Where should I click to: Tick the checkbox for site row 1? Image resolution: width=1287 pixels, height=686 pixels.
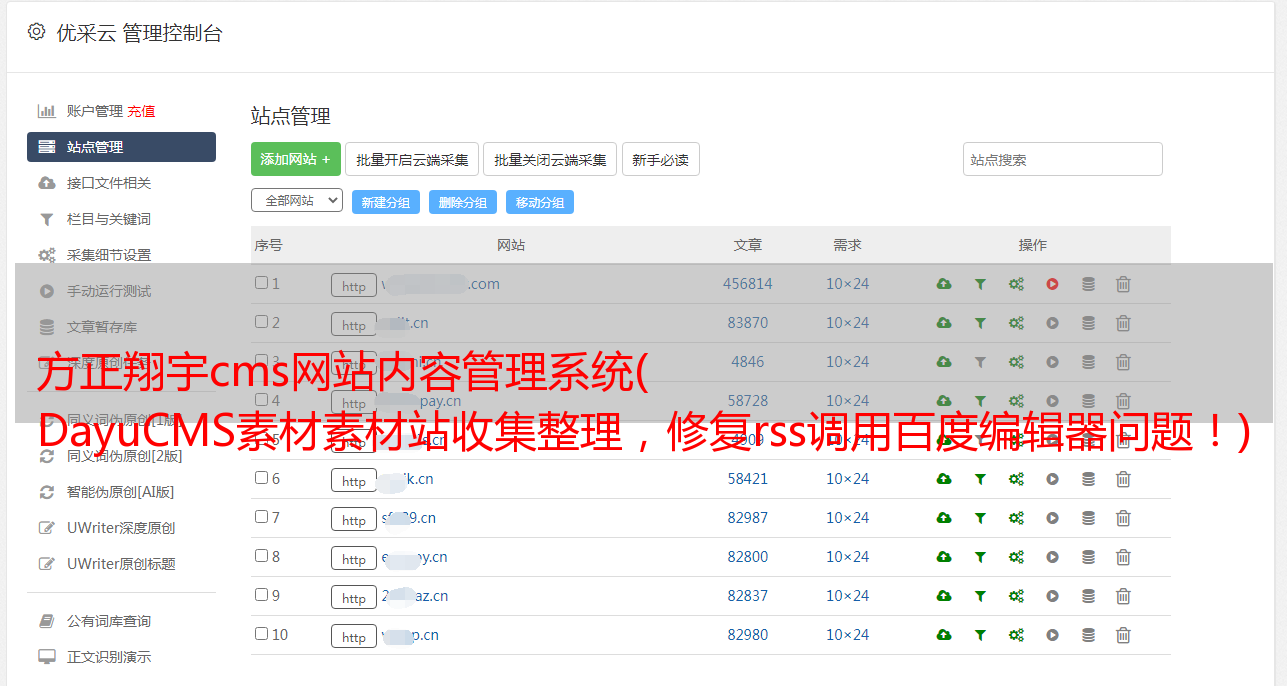tap(261, 283)
